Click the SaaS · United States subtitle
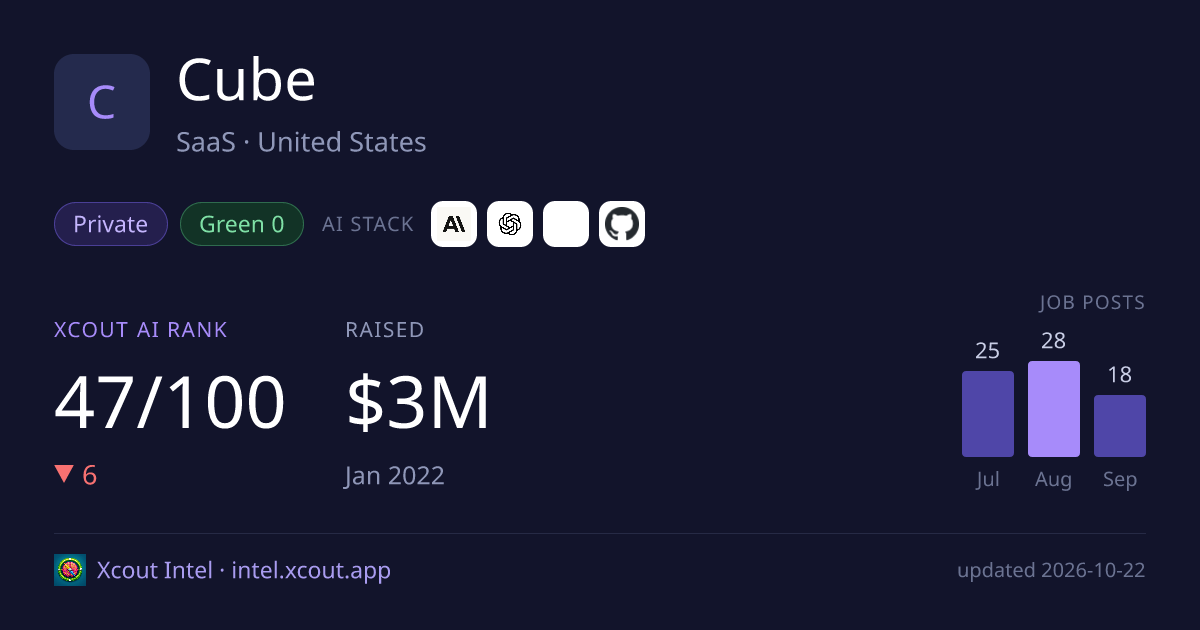Screen dimensions: 1200x630 click(x=302, y=142)
